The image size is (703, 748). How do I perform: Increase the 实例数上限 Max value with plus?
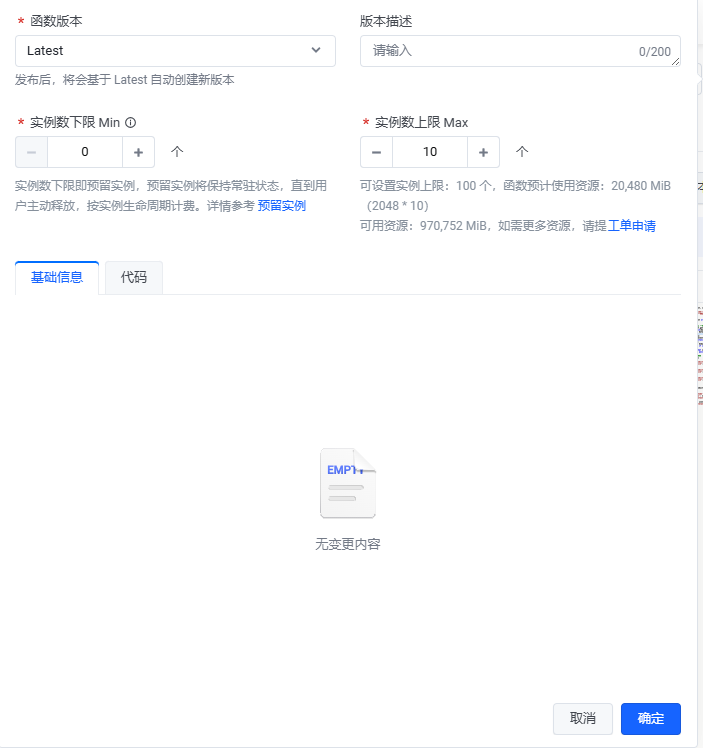pyautogui.click(x=483, y=152)
